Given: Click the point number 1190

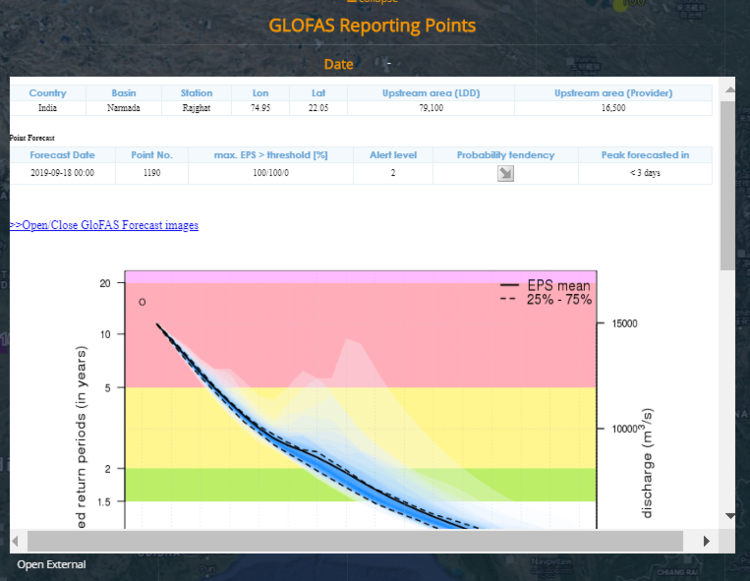Looking at the screenshot, I should point(152,173).
